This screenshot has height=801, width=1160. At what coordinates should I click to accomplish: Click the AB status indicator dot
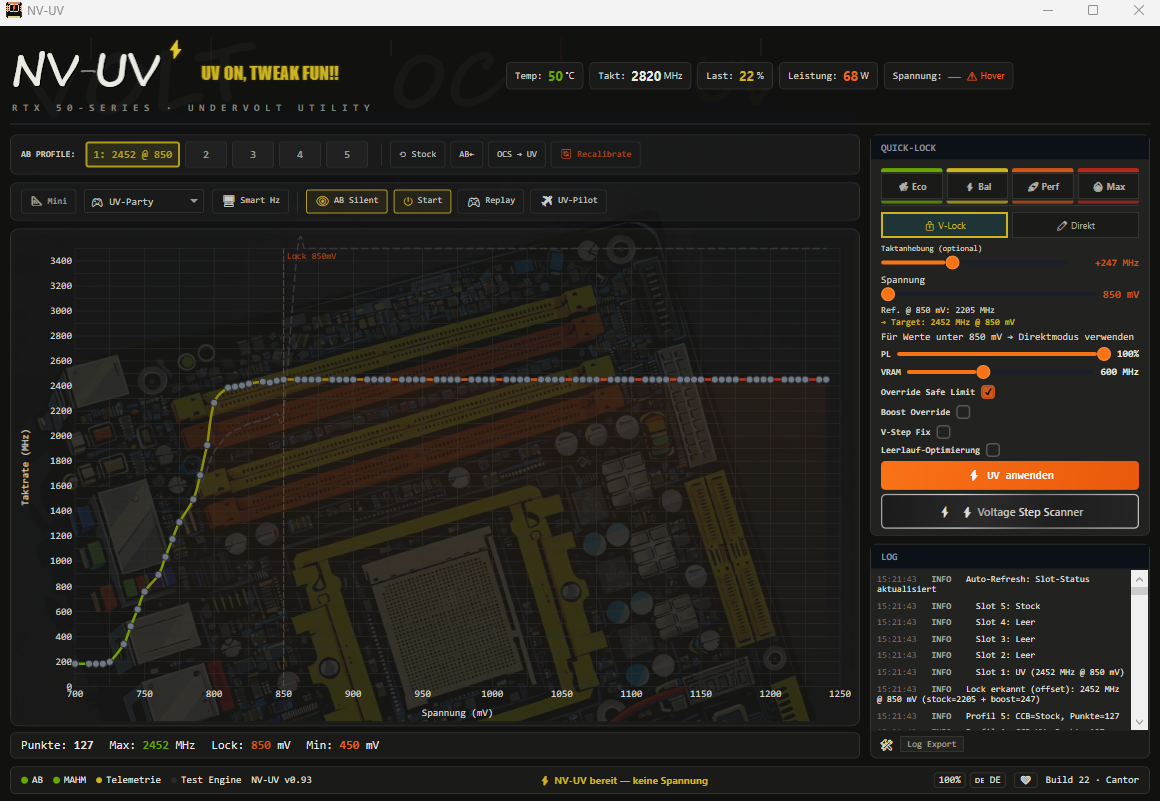tap(24, 780)
